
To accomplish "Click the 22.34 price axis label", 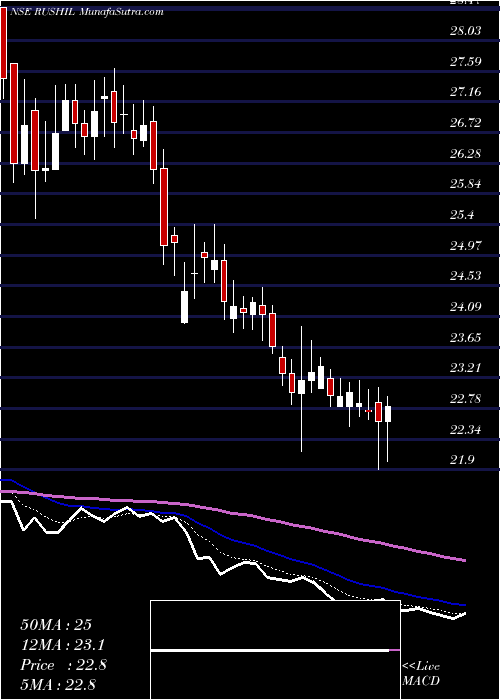I will (465, 430).
